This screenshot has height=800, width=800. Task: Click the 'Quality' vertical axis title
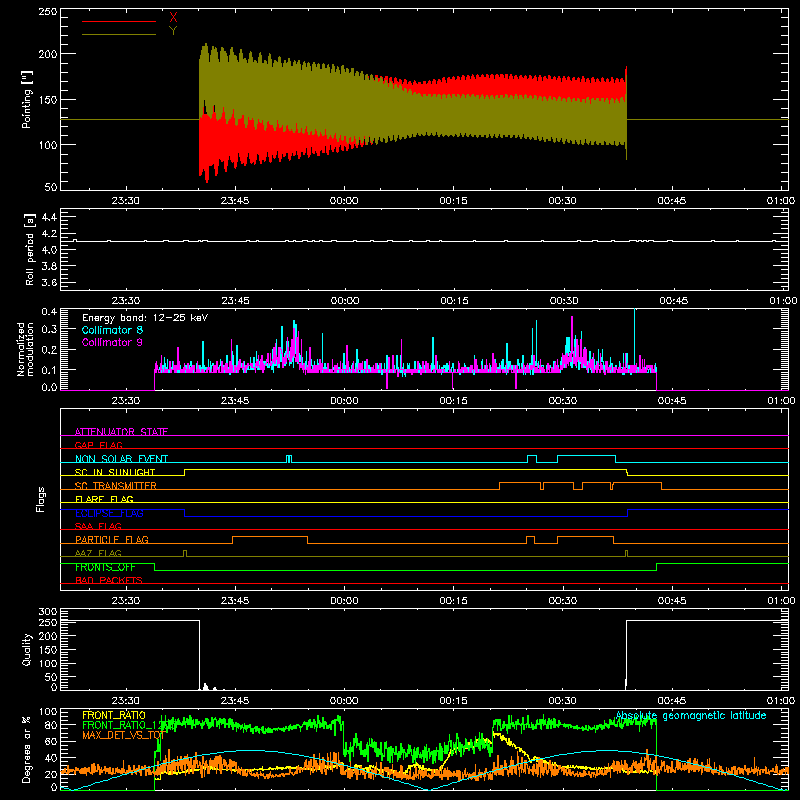pos(27,649)
